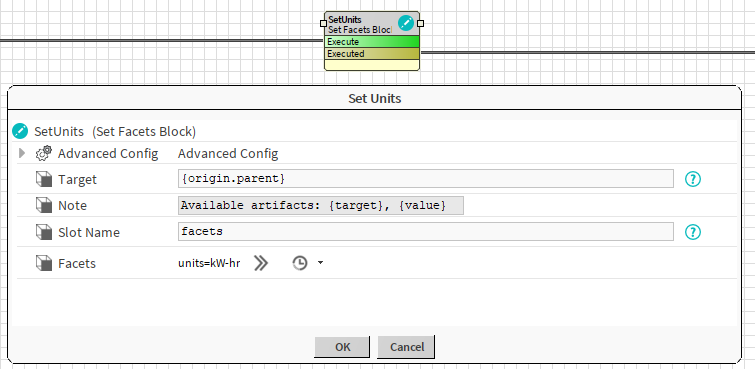Click the Advanced Config gear icon
The image size is (755, 369).
[x=44, y=154]
